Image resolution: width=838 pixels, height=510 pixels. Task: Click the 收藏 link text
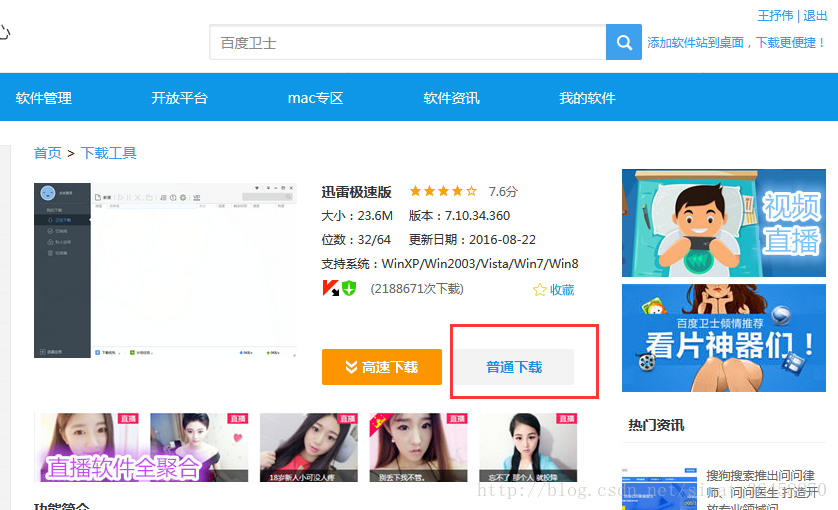562,290
